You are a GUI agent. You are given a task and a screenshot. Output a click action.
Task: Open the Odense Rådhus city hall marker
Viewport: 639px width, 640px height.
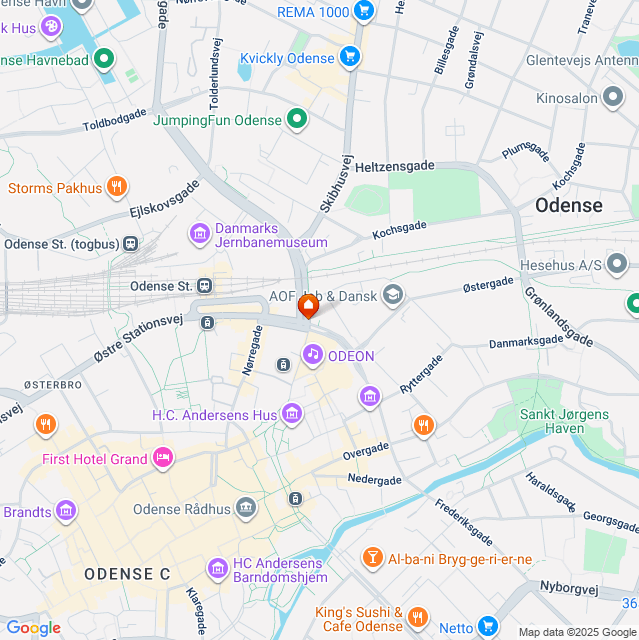point(246,508)
